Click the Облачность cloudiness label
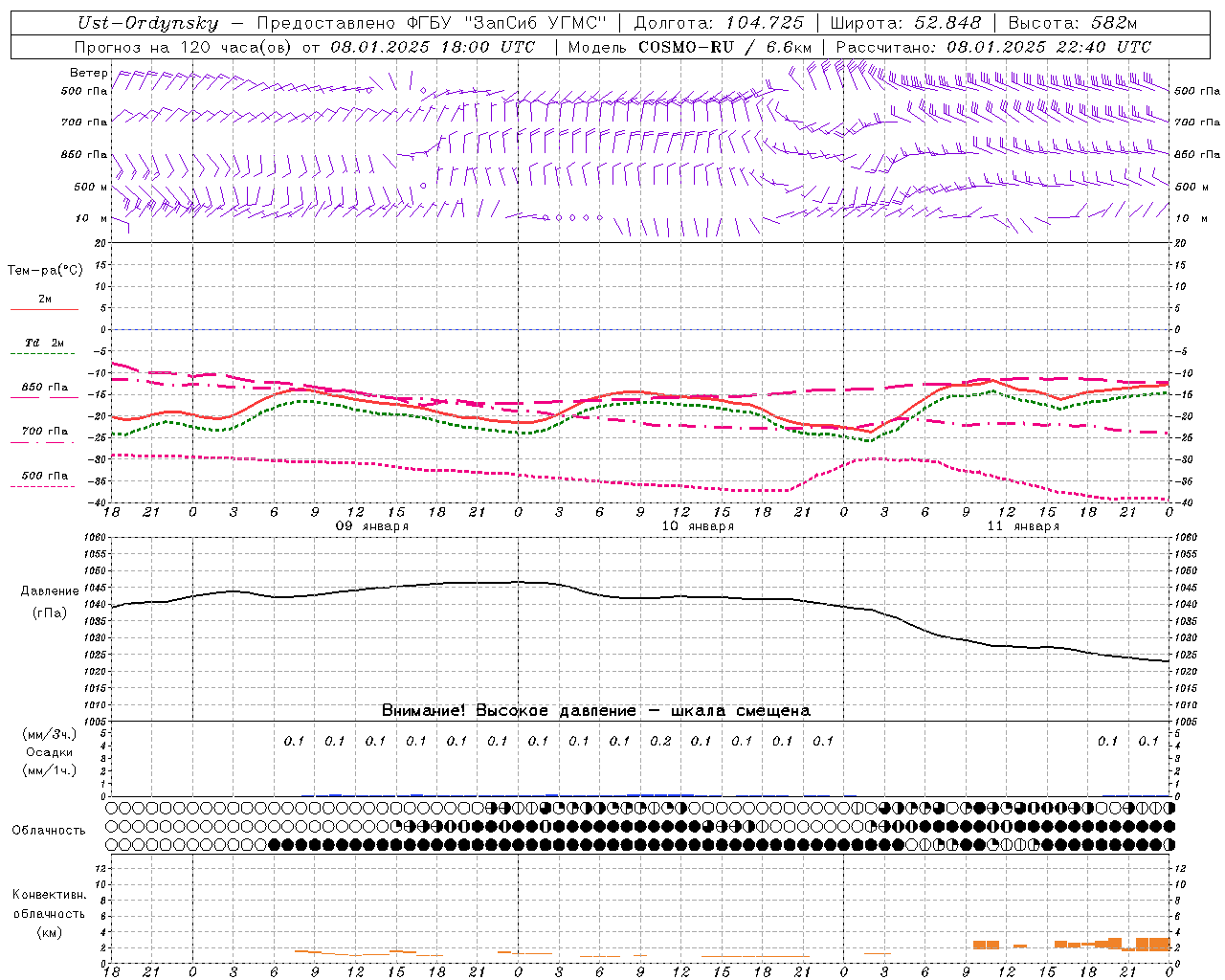Viewport: 1225px width, 980px height. (x=49, y=830)
